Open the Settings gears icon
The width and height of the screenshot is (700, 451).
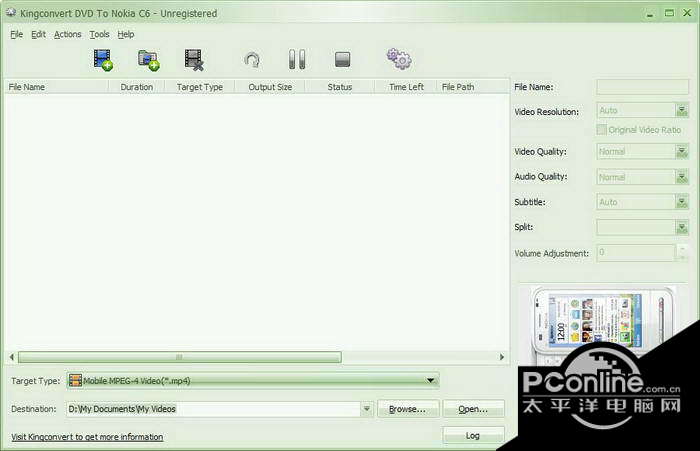point(399,59)
